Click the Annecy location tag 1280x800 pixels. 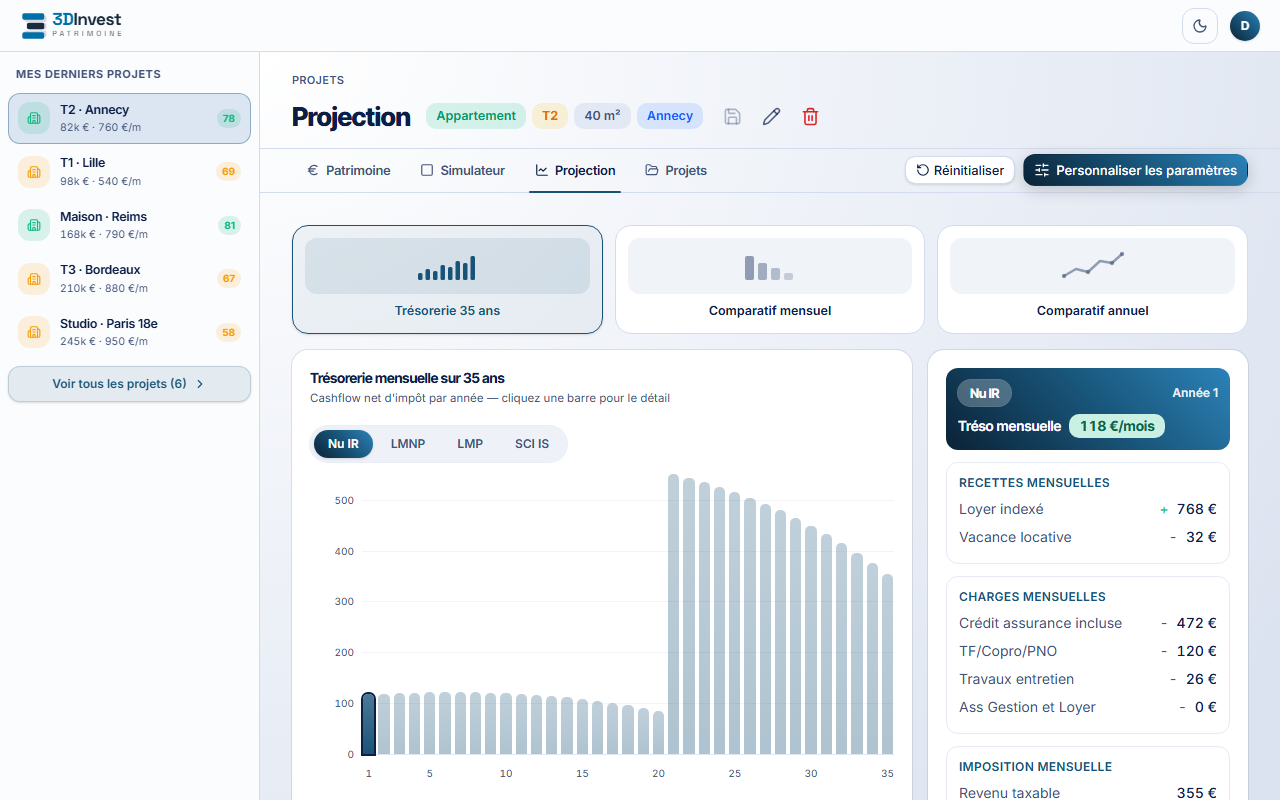click(670, 116)
